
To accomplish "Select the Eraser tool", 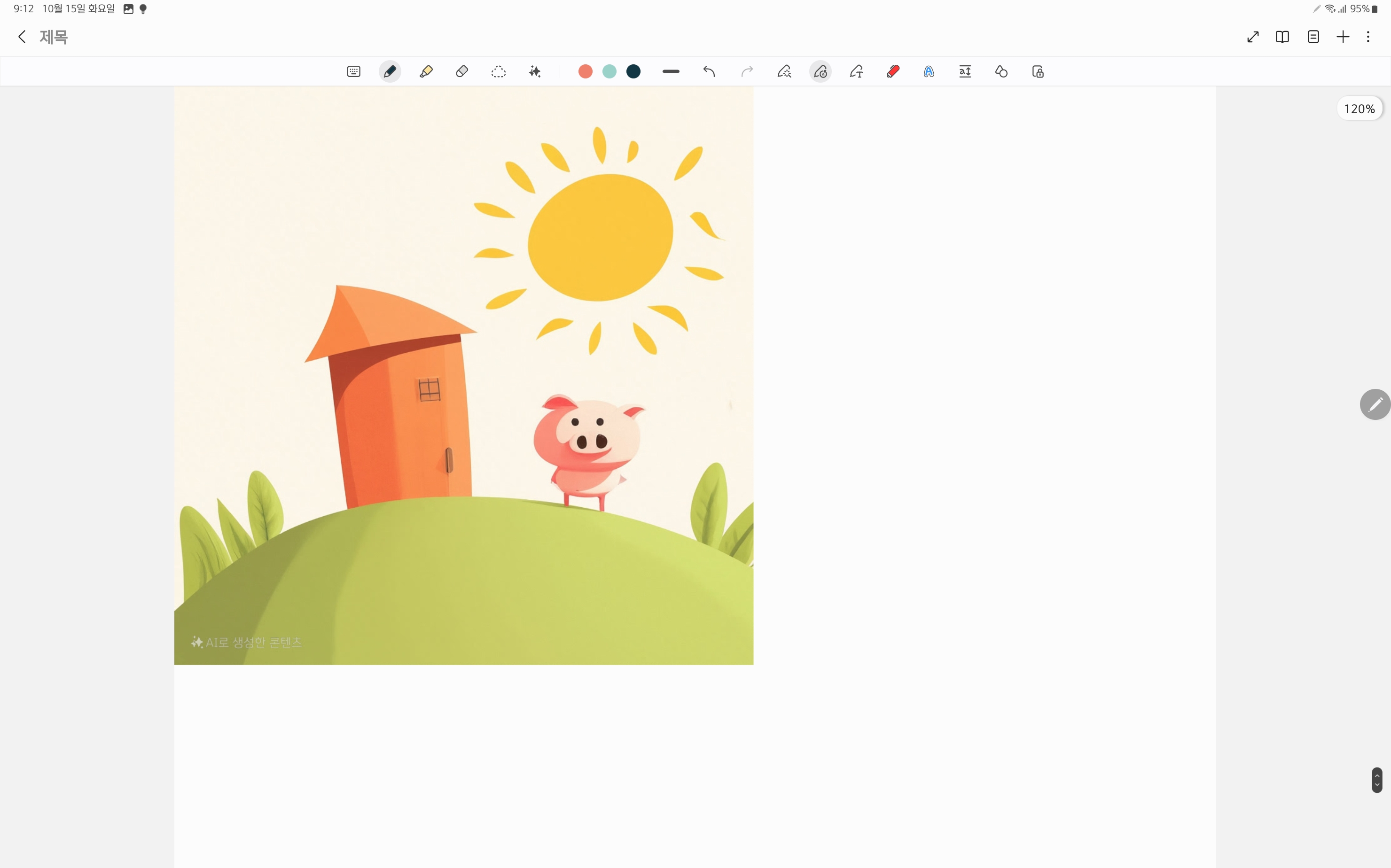I will [462, 72].
